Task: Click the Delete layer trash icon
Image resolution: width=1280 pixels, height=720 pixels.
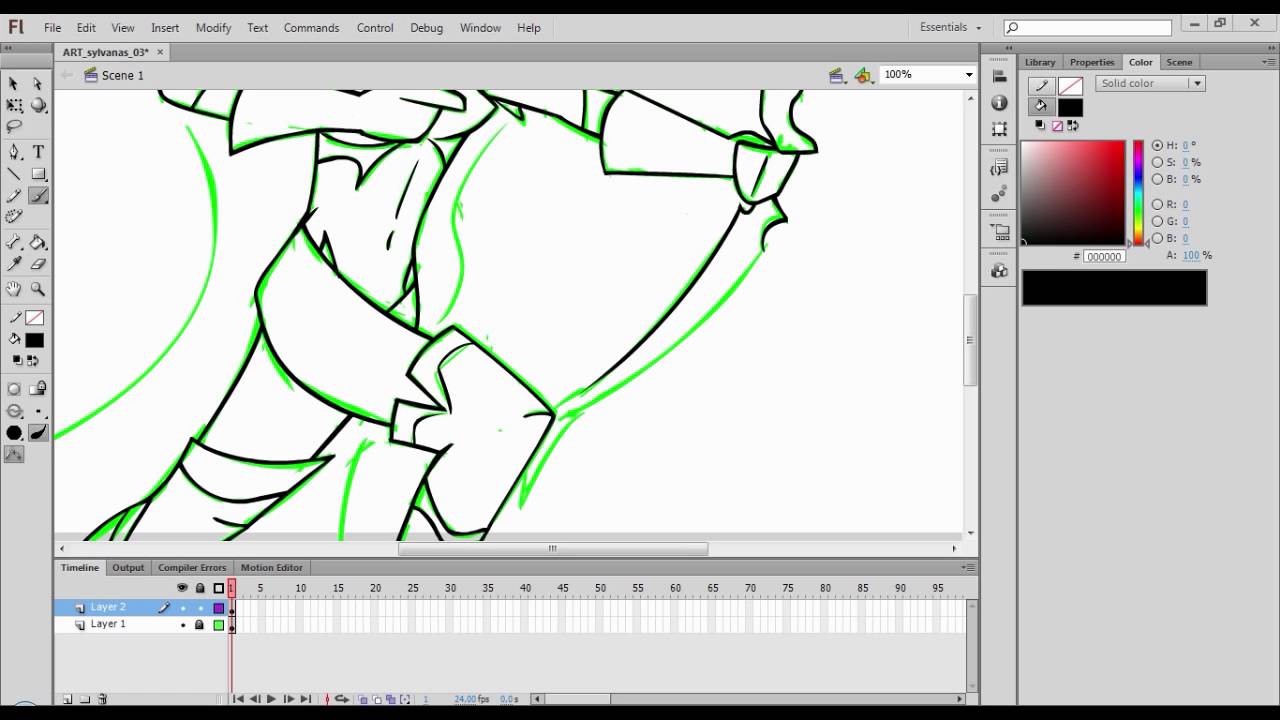Action: pyautogui.click(x=102, y=699)
